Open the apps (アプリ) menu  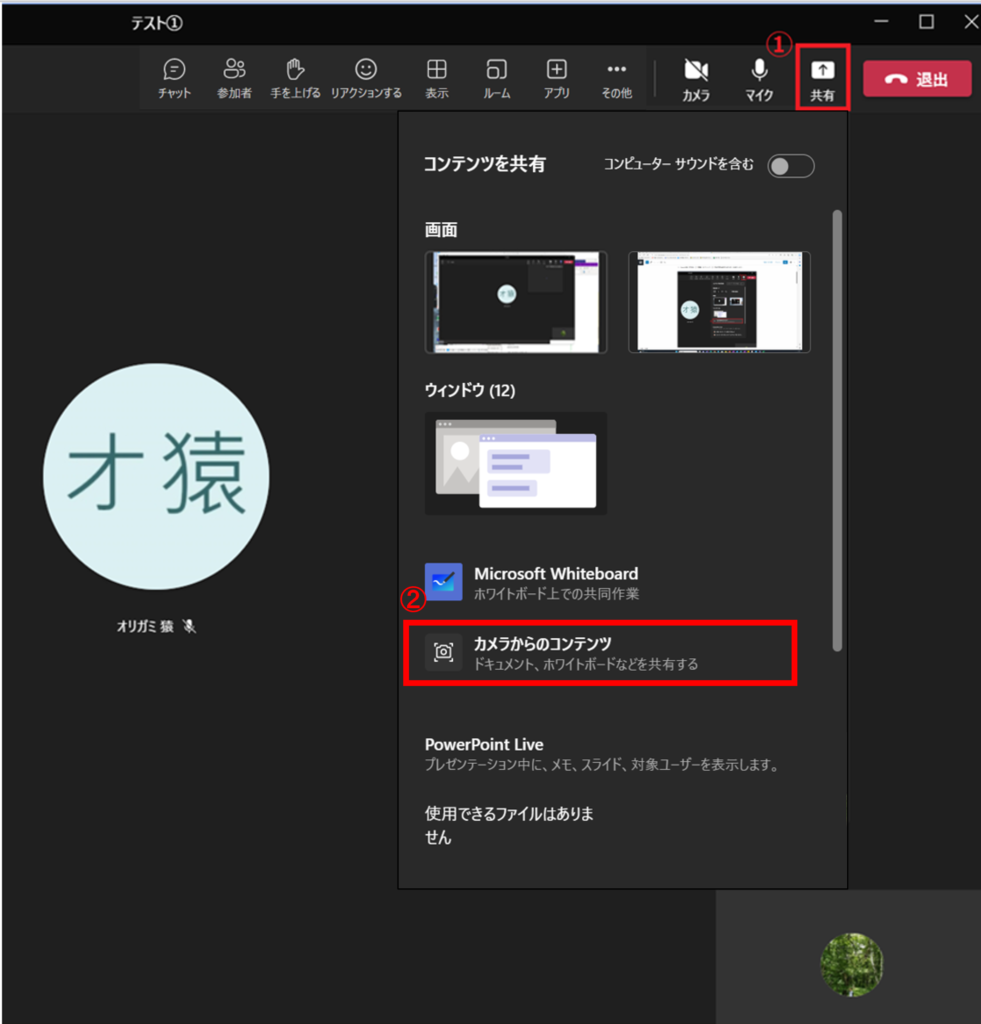(x=556, y=79)
